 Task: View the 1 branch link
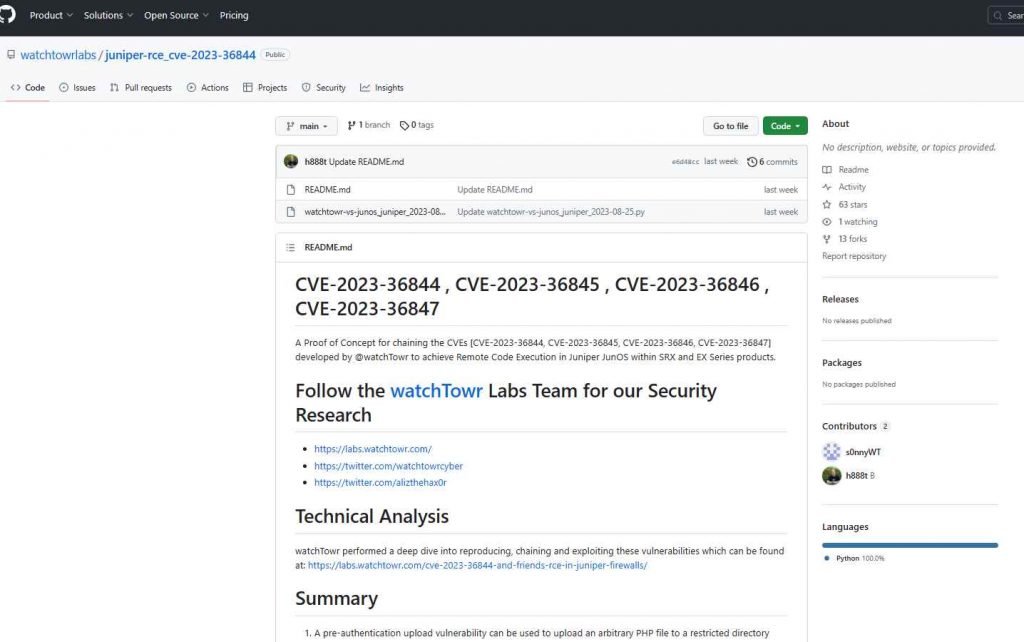click(368, 125)
